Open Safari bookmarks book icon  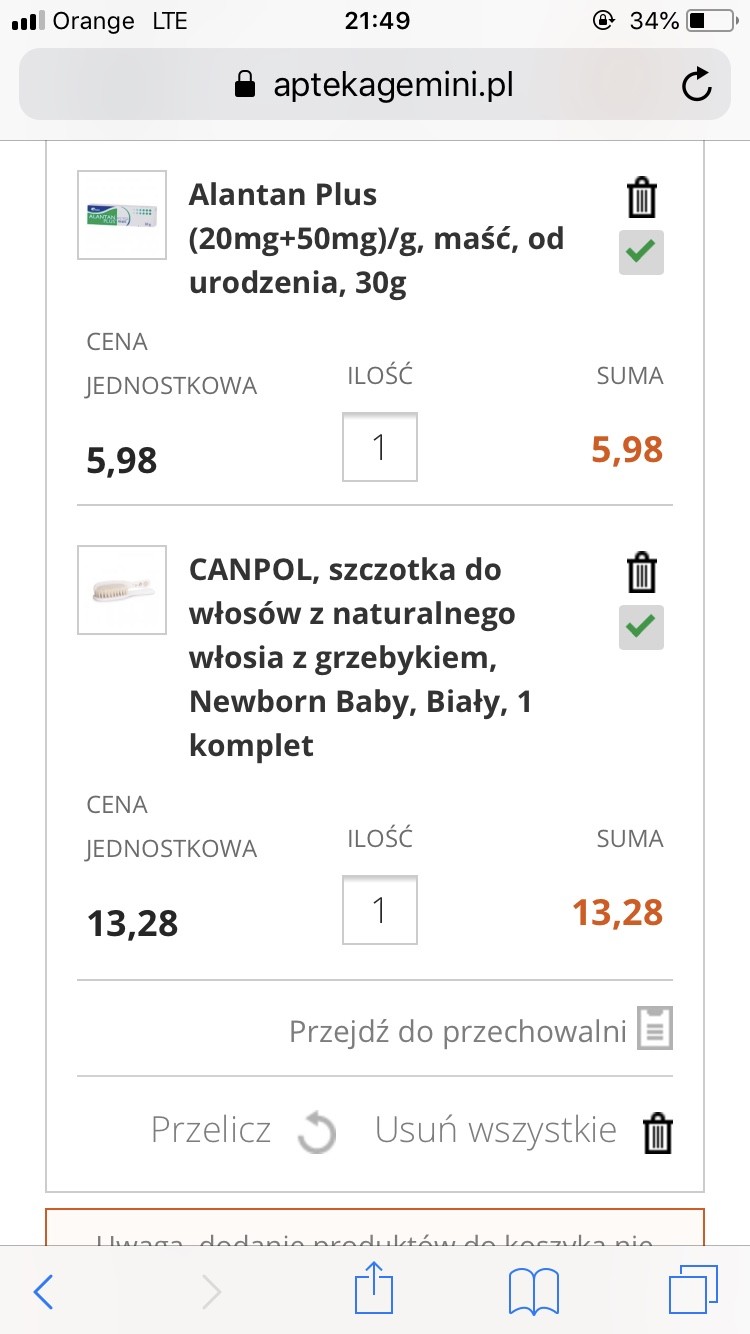point(533,1292)
